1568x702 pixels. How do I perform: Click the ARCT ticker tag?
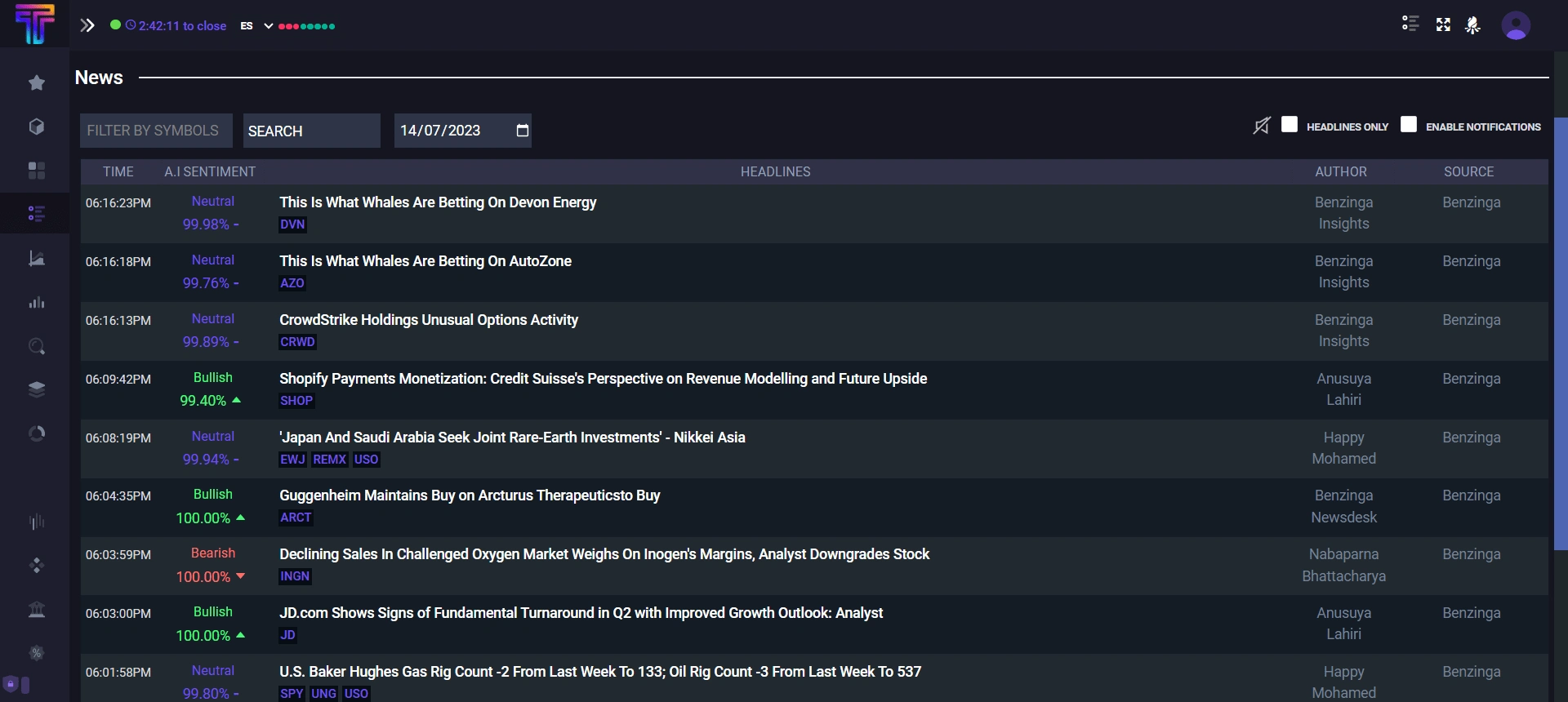(x=296, y=518)
